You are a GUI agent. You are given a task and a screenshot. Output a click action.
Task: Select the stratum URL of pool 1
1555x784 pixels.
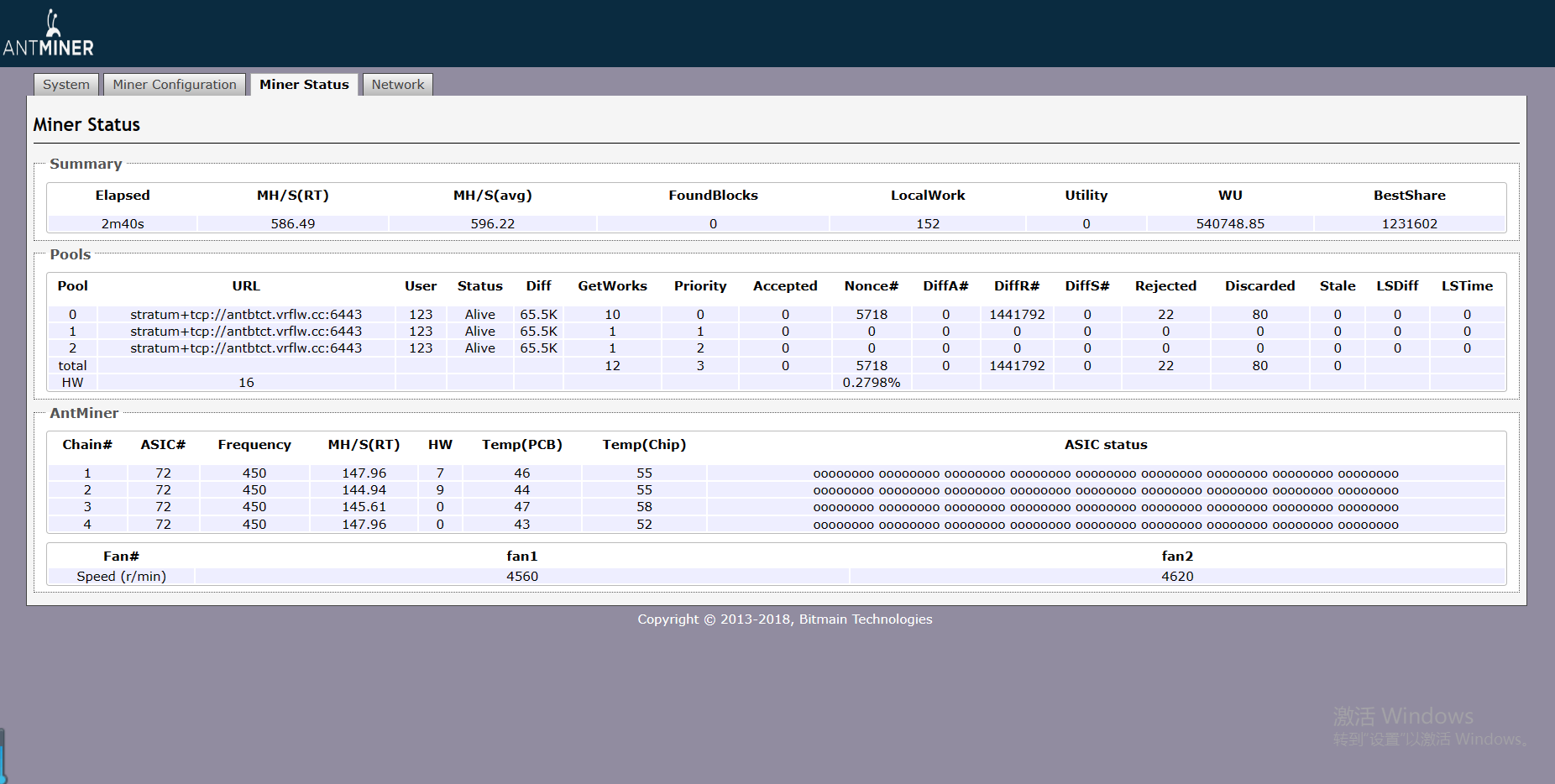tap(246, 332)
